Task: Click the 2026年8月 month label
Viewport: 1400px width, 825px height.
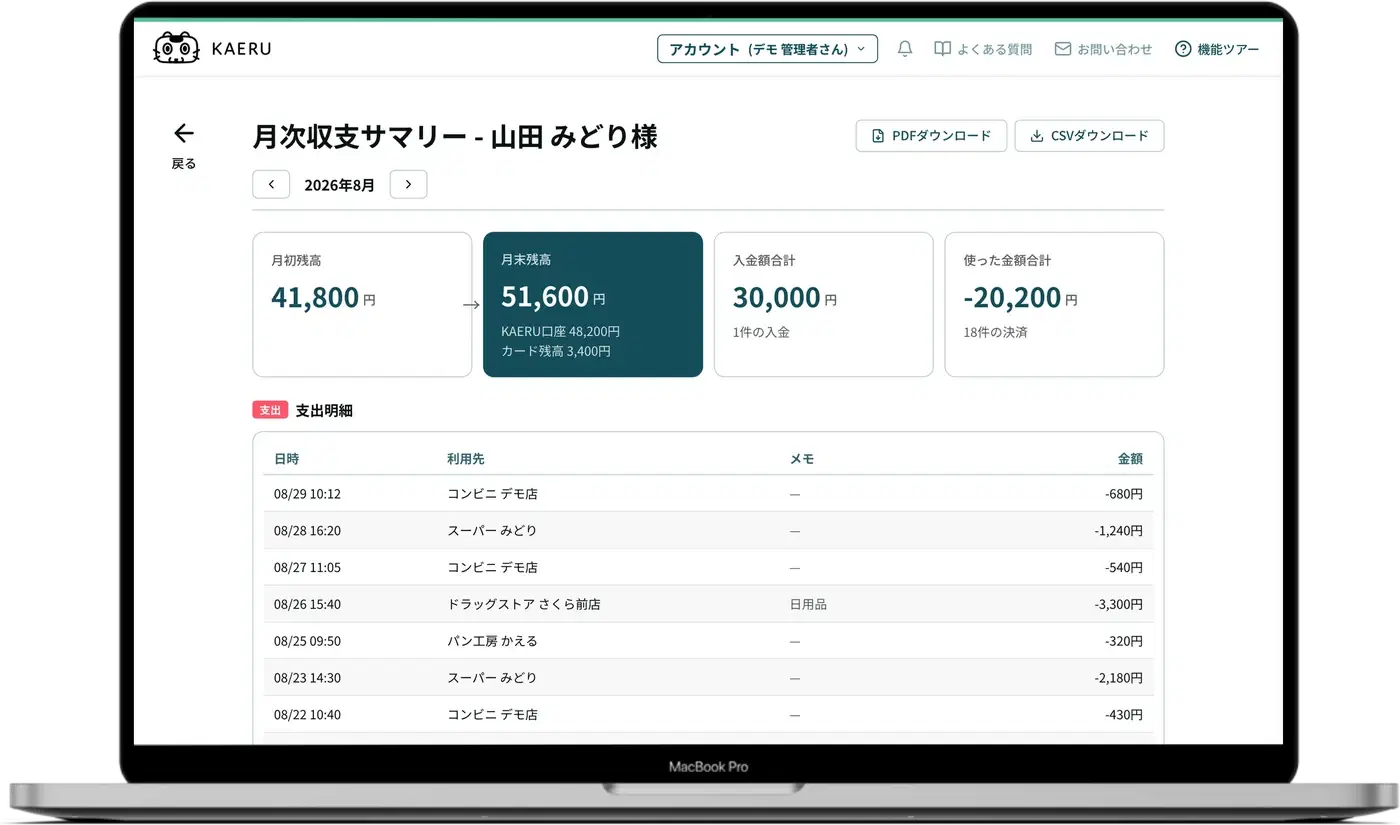Action: (340, 185)
